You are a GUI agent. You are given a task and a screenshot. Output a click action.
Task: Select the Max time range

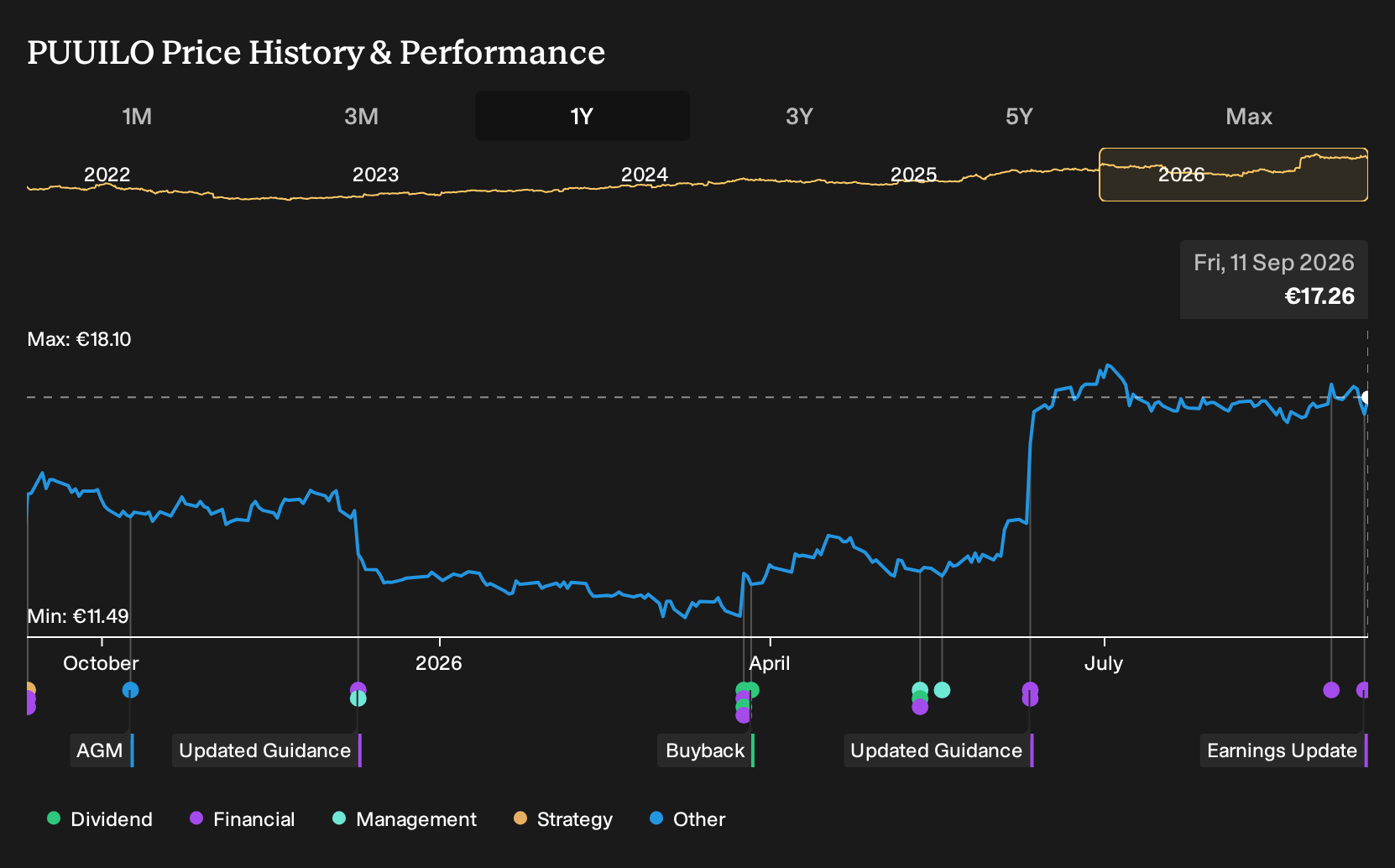pyautogui.click(x=1249, y=116)
